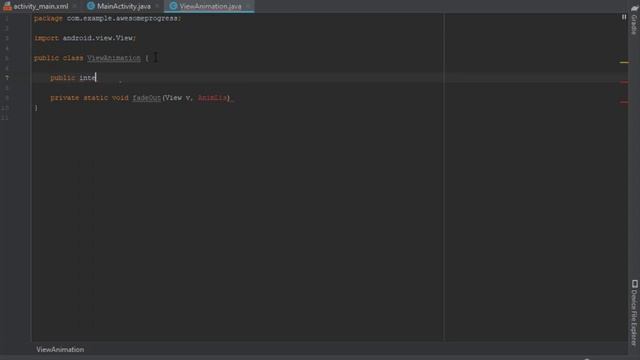Screen dimensions: 640x360
Task: Click the 'public' keyword on line 7
Action: coord(62,78)
